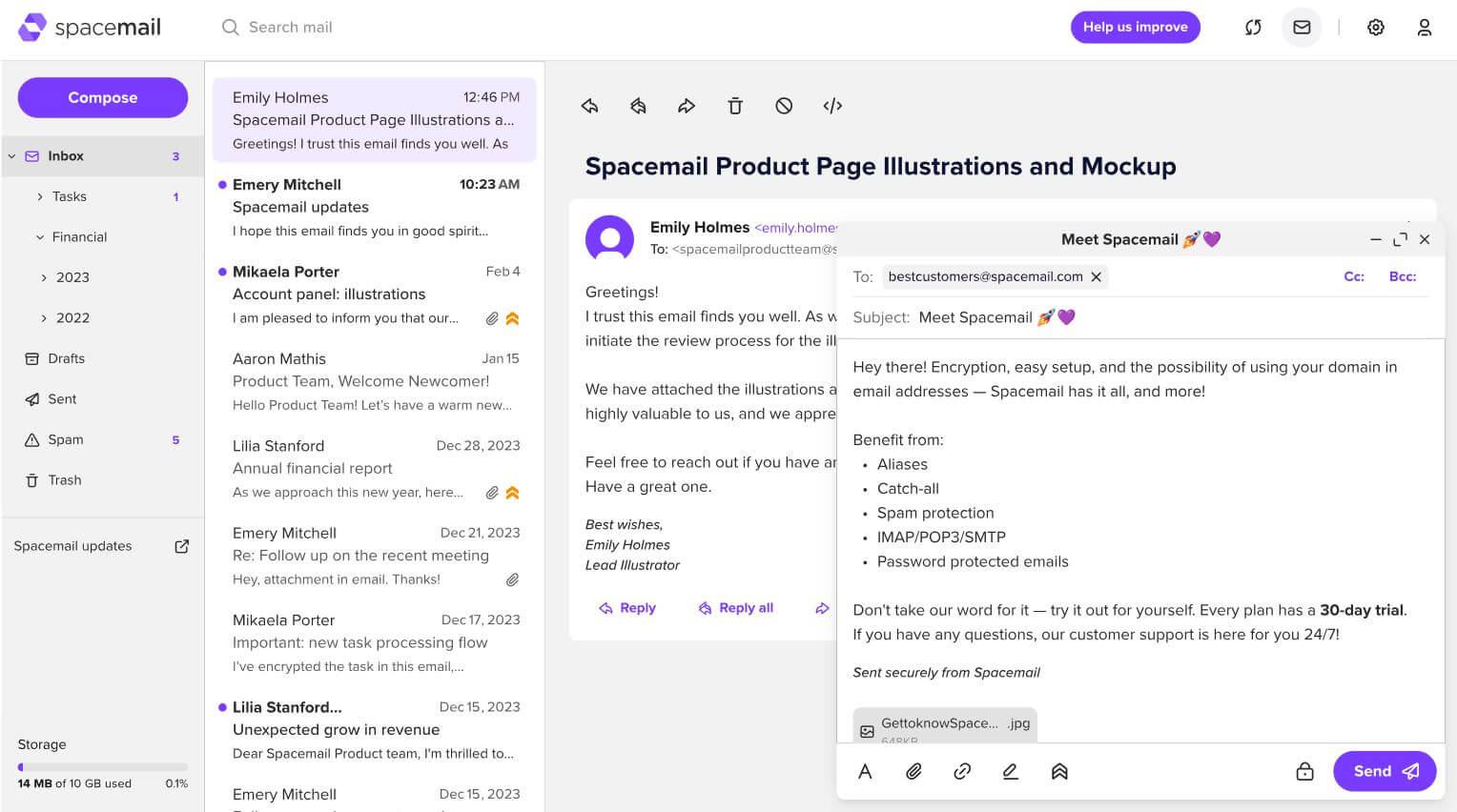
Task: Open Aaron Mathis's Product Team welcome email
Action: (375, 381)
